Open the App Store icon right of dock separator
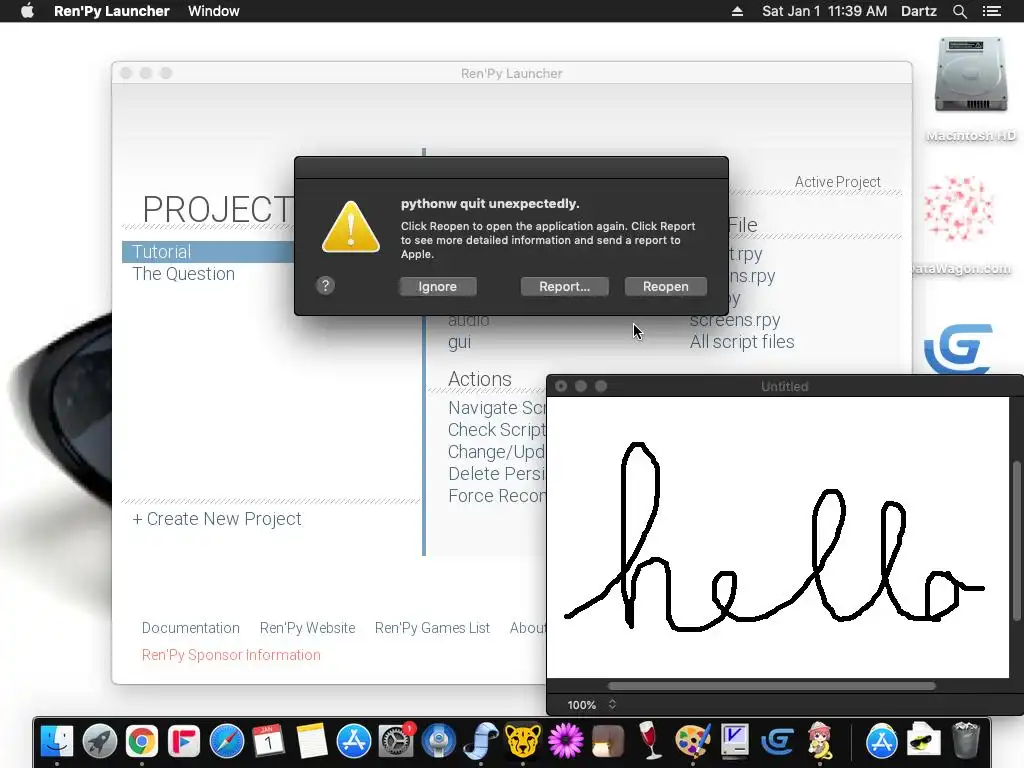 point(882,741)
